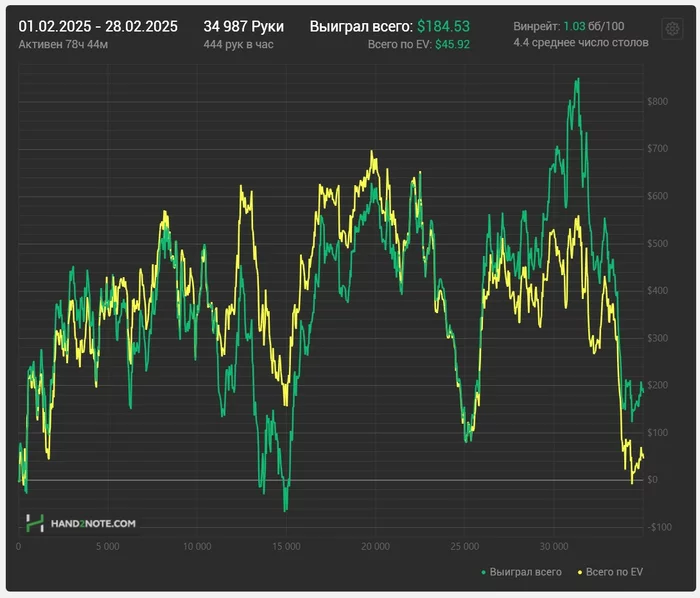Toggle the yellow 'Всего по EV' legend dot
This screenshot has height=598, width=700.
tap(580, 572)
